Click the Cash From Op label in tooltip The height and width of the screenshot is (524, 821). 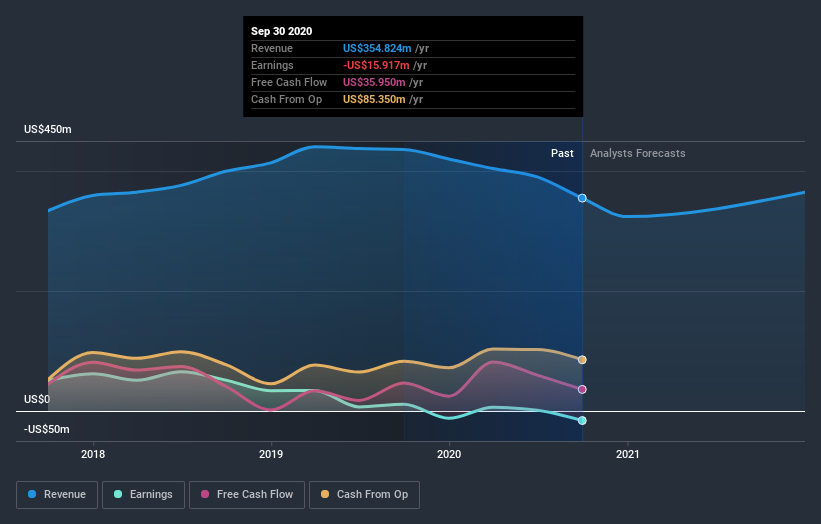point(286,99)
